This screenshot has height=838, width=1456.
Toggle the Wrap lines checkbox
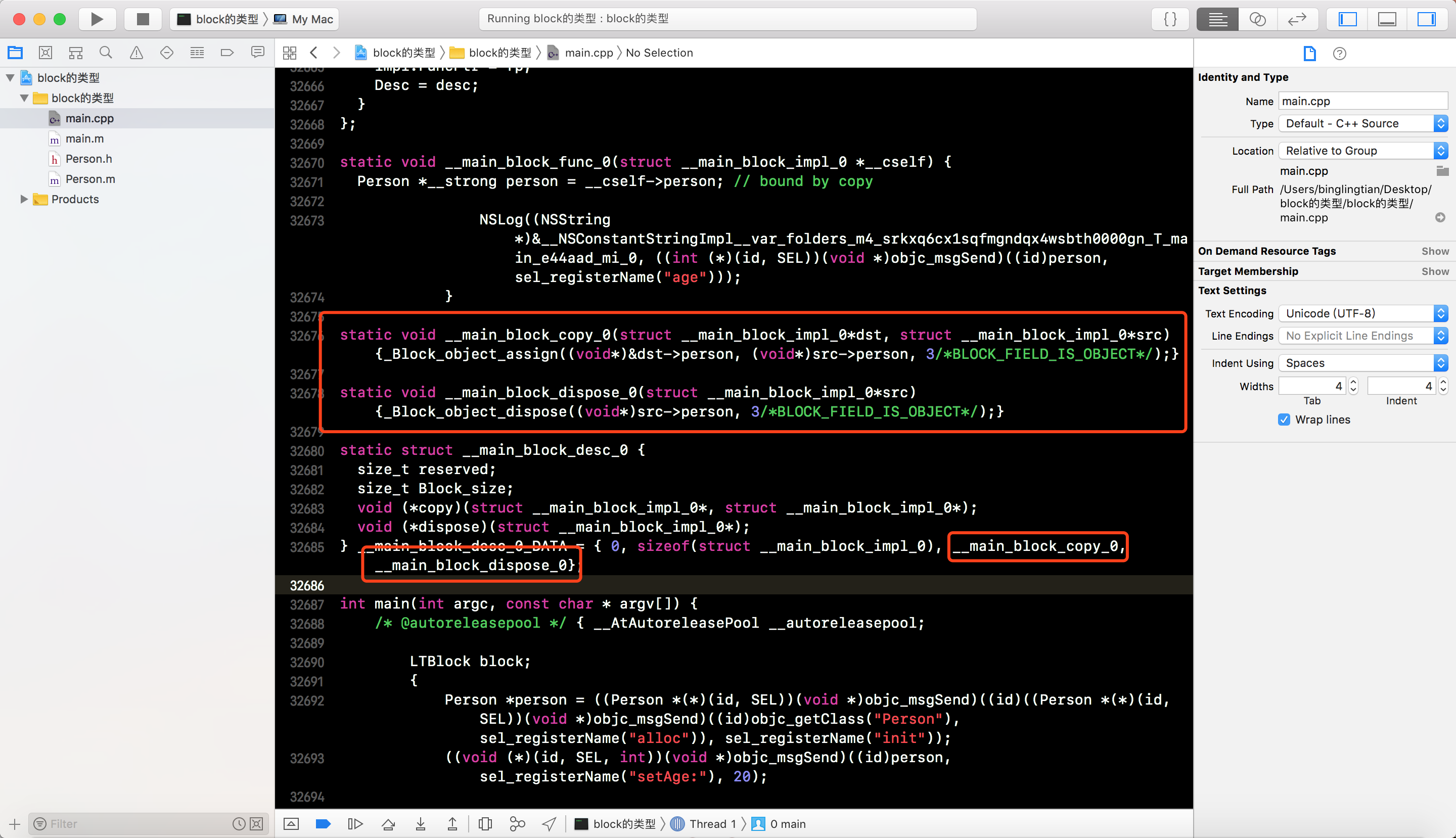1284,420
